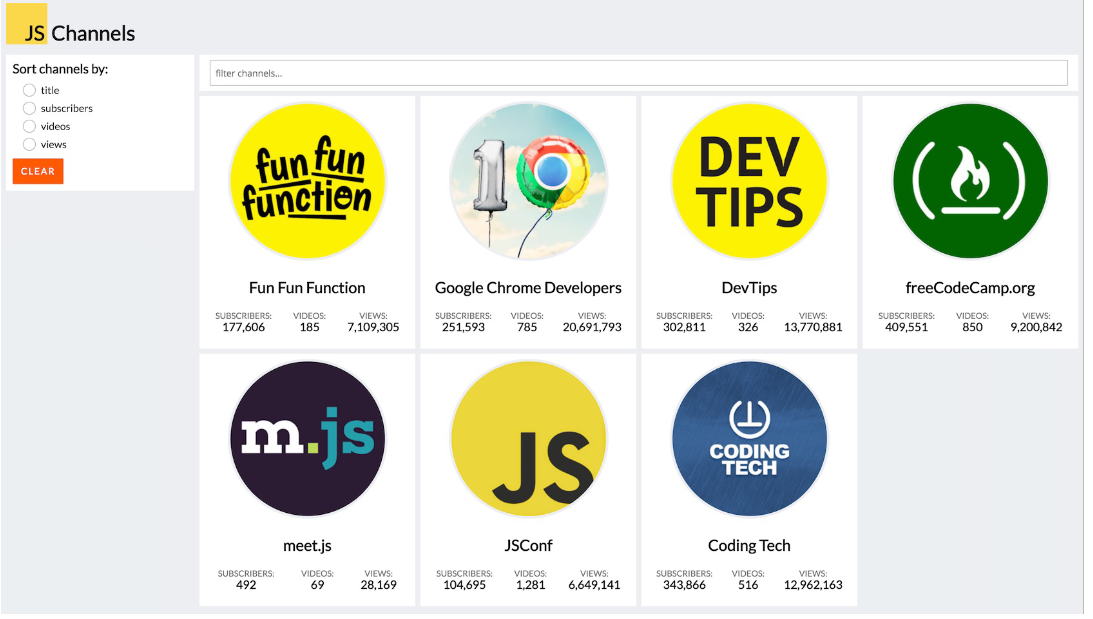Screen dimensions: 1093x619
Task: Click meet.js subscriber count 492
Action: click(246, 585)
